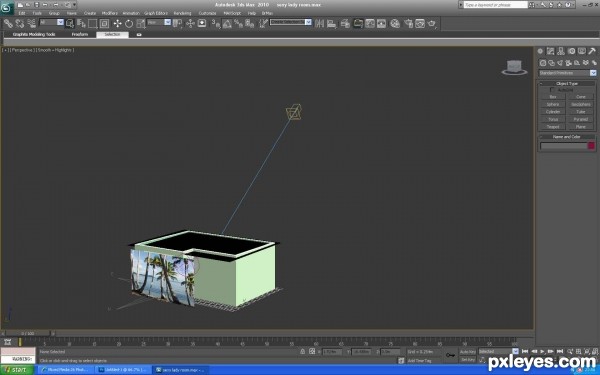The image size is (600, 375).
Task: Select the Bind to Space Warp tool
Action: [x=31, y=24]
